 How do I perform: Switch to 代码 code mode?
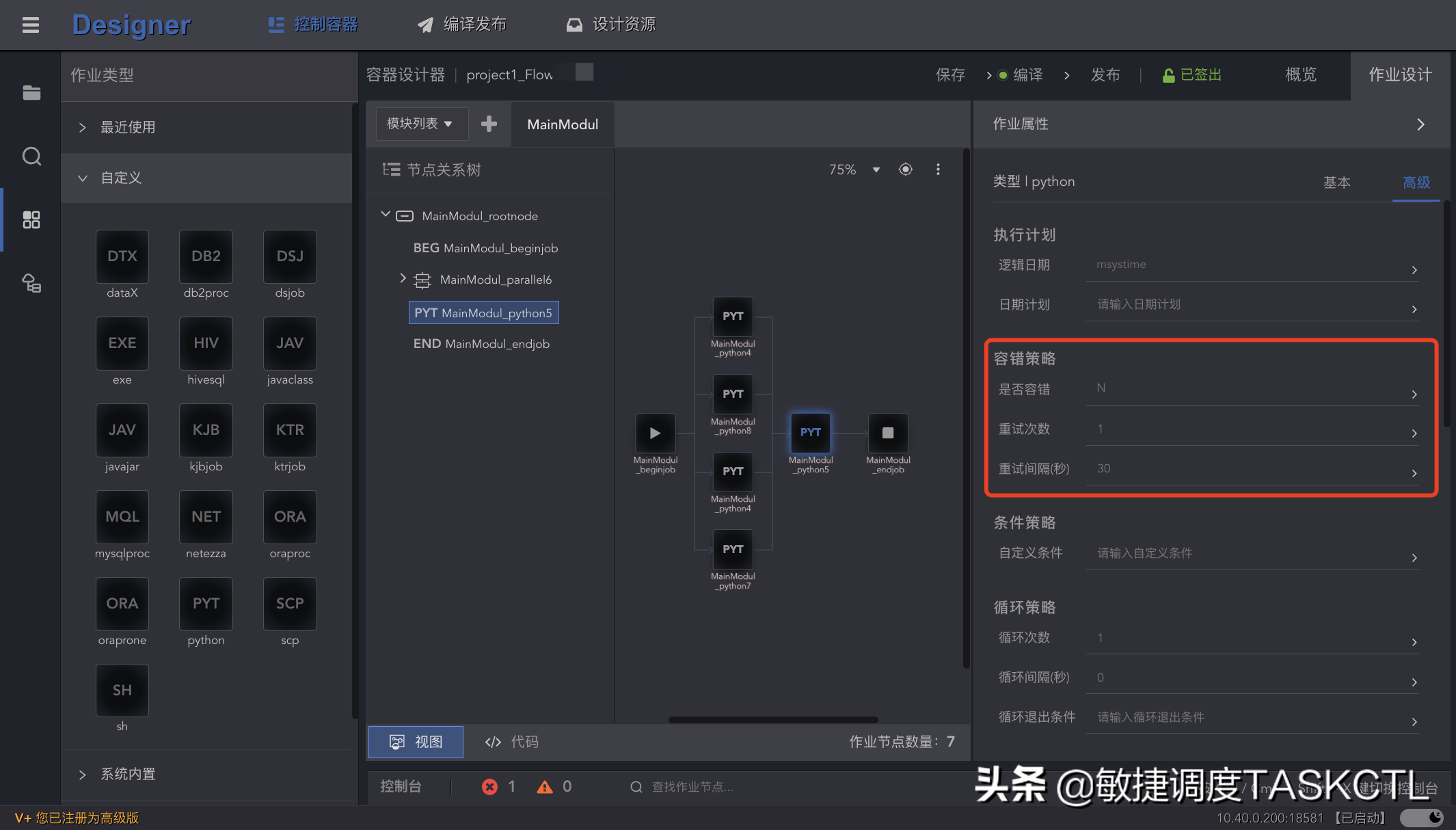pyautogui.click(x=511, y=742)
